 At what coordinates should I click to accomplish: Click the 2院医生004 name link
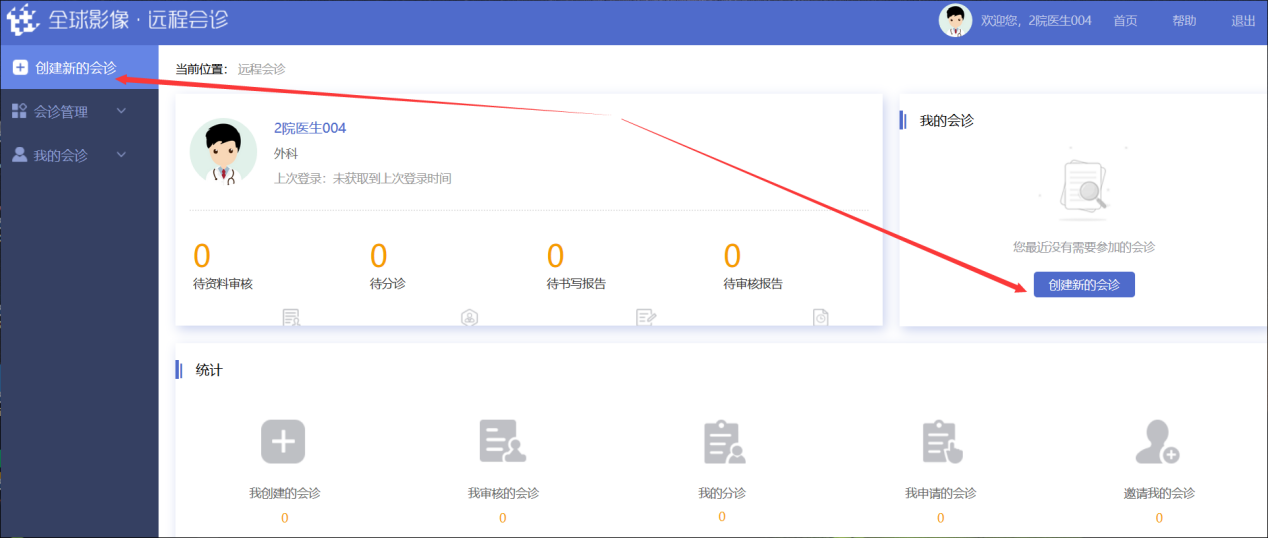point(310,128)
